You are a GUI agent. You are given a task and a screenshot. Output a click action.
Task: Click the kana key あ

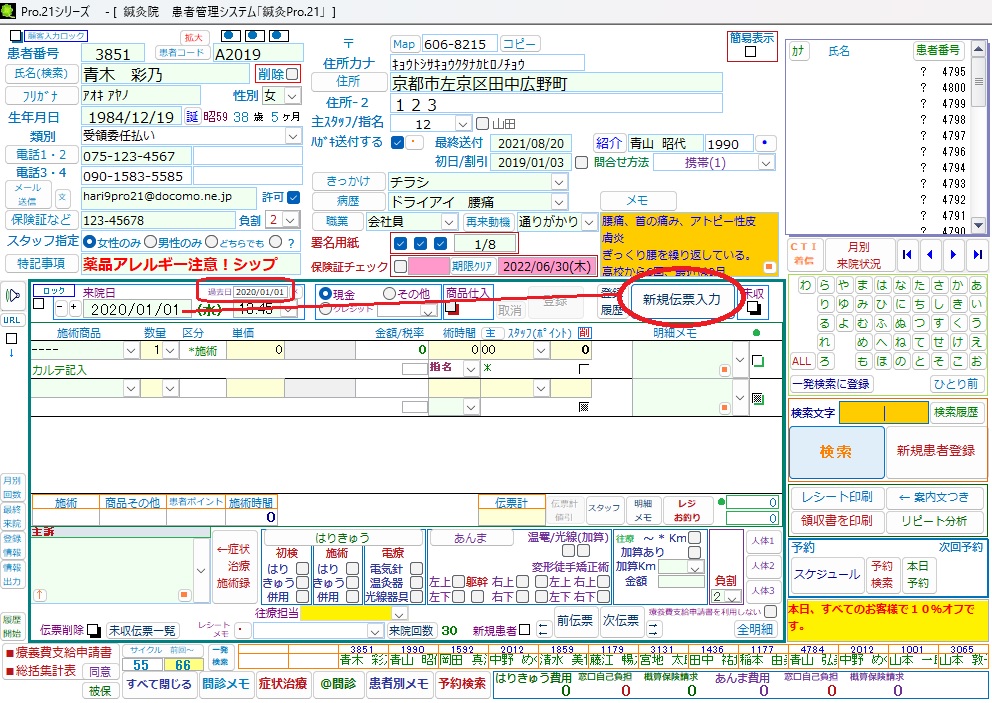tap(977, 285)
